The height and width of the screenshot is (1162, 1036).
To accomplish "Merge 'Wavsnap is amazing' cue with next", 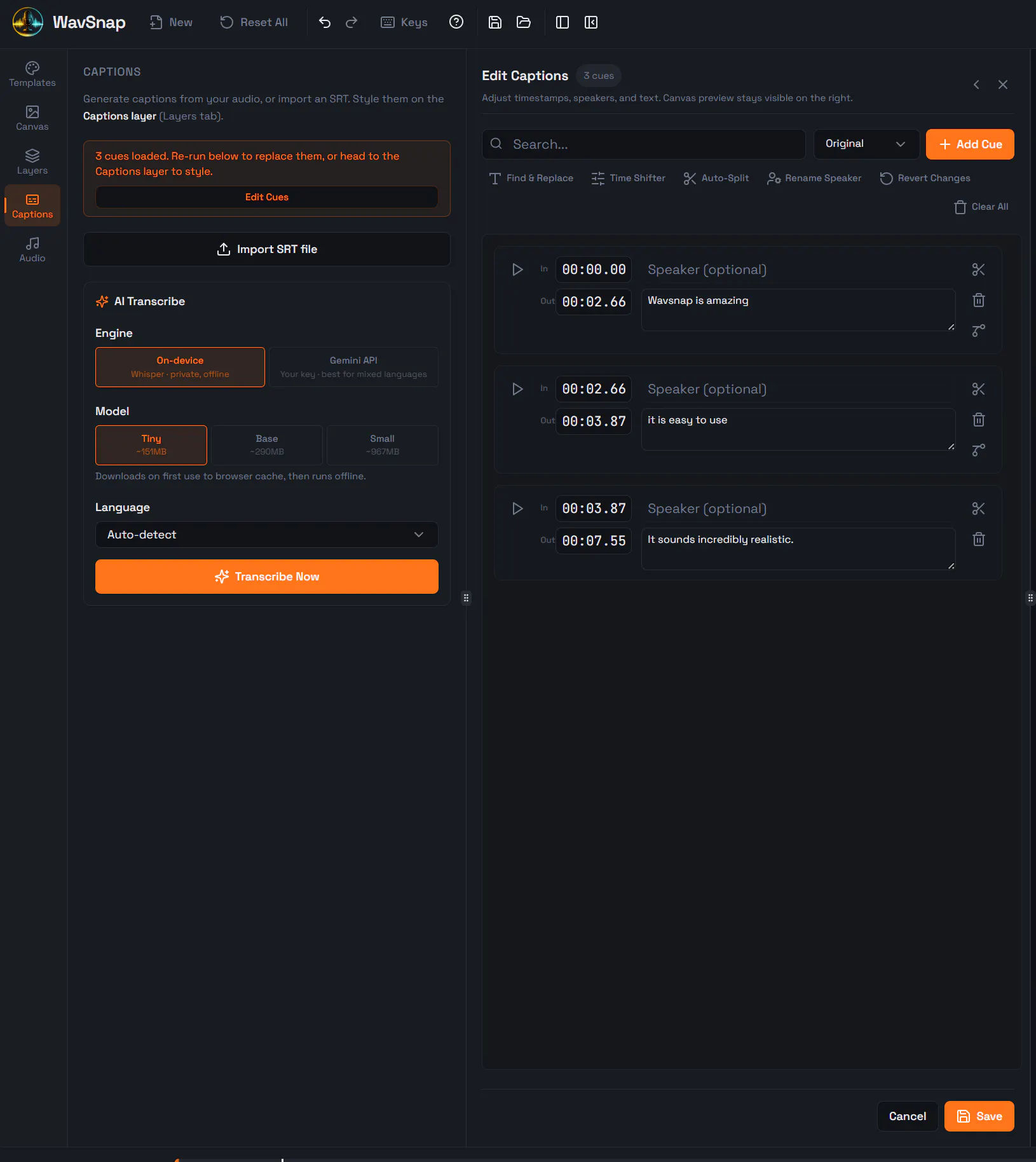I will point(979,331).
